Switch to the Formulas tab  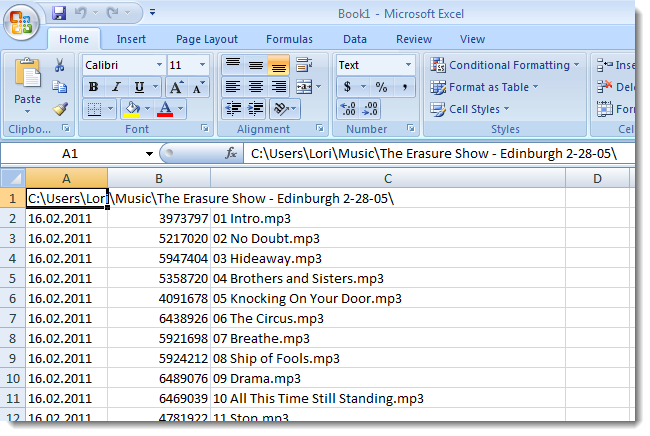tap(289, 39)
